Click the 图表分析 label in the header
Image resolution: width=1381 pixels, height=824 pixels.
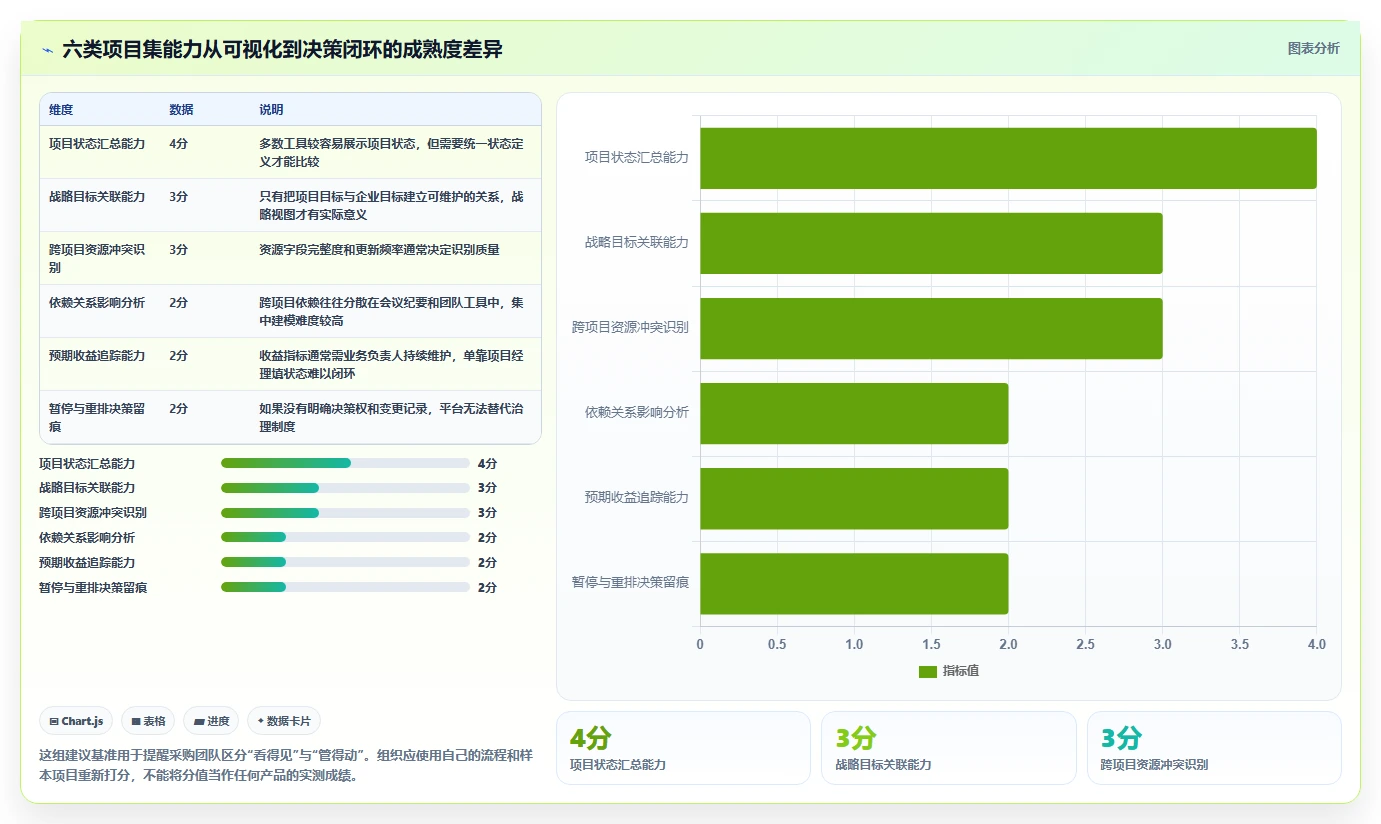[x=1313, y=48]
